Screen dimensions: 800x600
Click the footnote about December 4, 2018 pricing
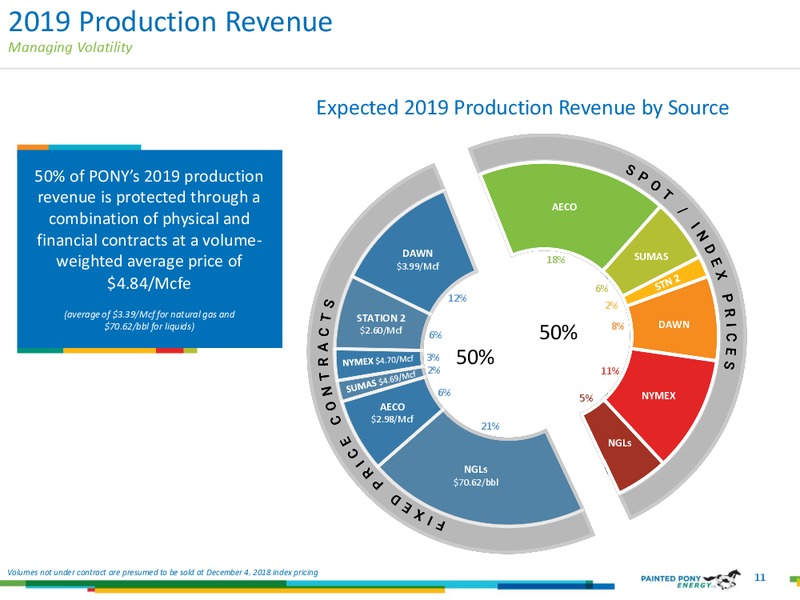163,572
